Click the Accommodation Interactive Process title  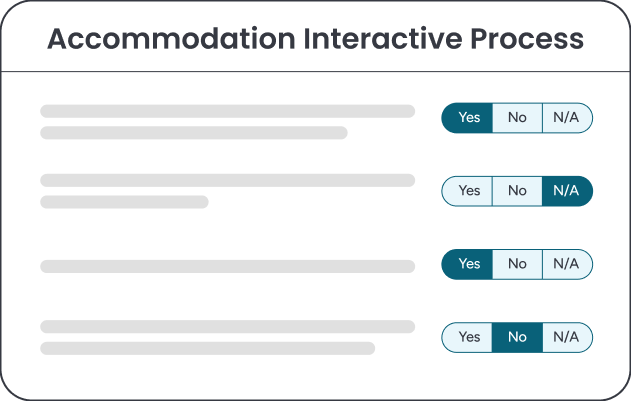tap(316, 39)
